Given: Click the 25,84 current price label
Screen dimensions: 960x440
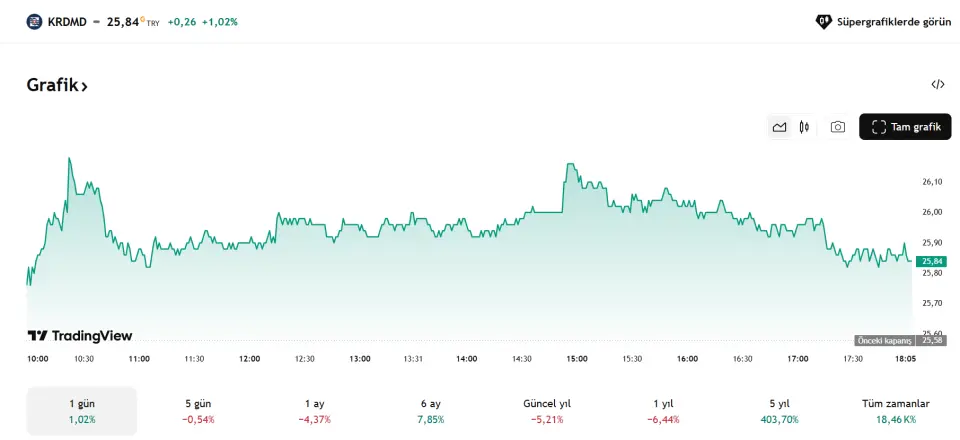Looking at the screenshot, I should pos(932,261).
